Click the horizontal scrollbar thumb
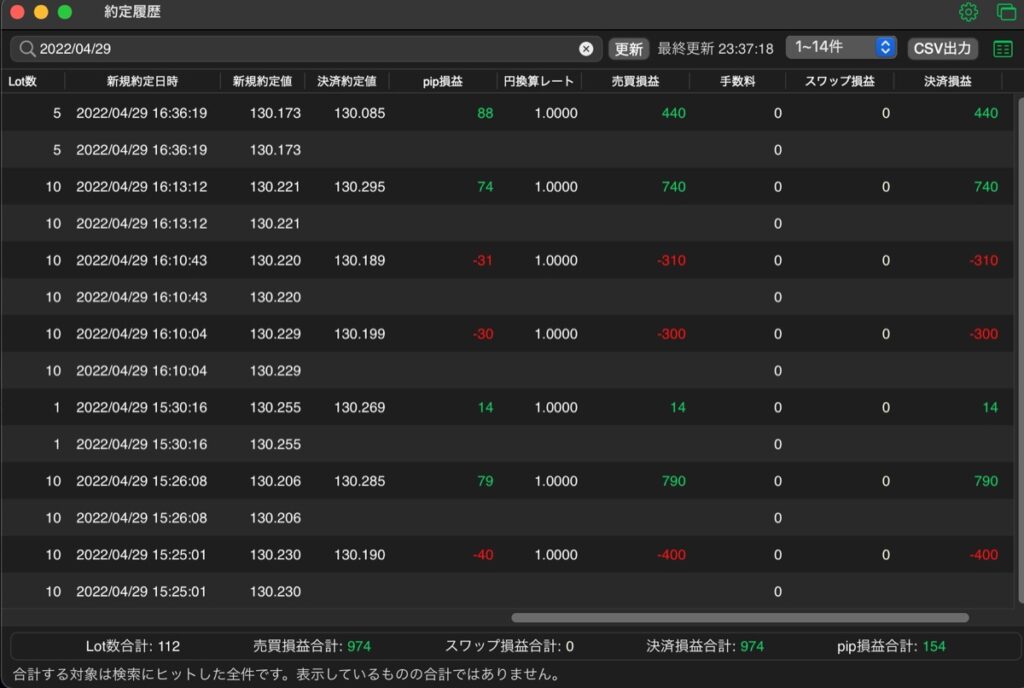This screenshot has width=1024, height=688. [x=740, y=618]
